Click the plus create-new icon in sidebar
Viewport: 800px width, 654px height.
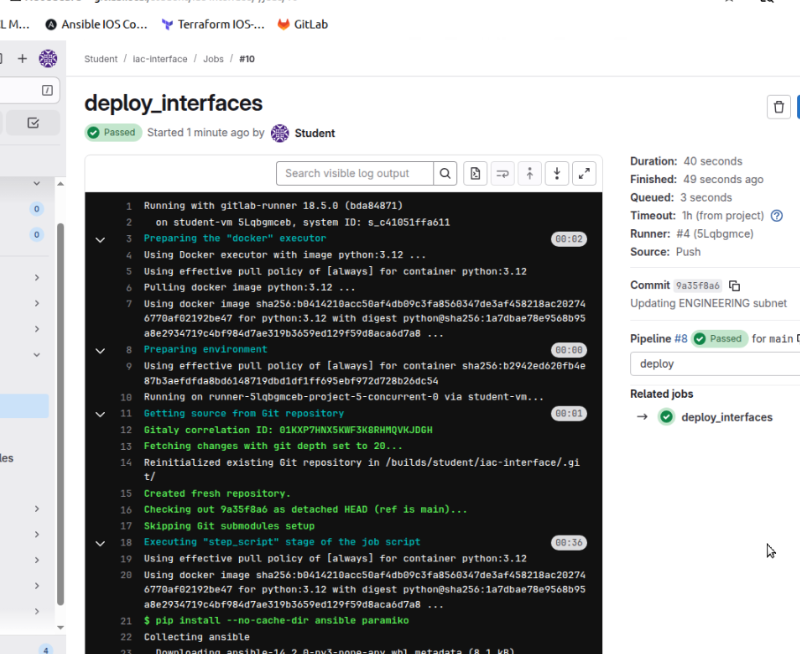pos(22,59)
